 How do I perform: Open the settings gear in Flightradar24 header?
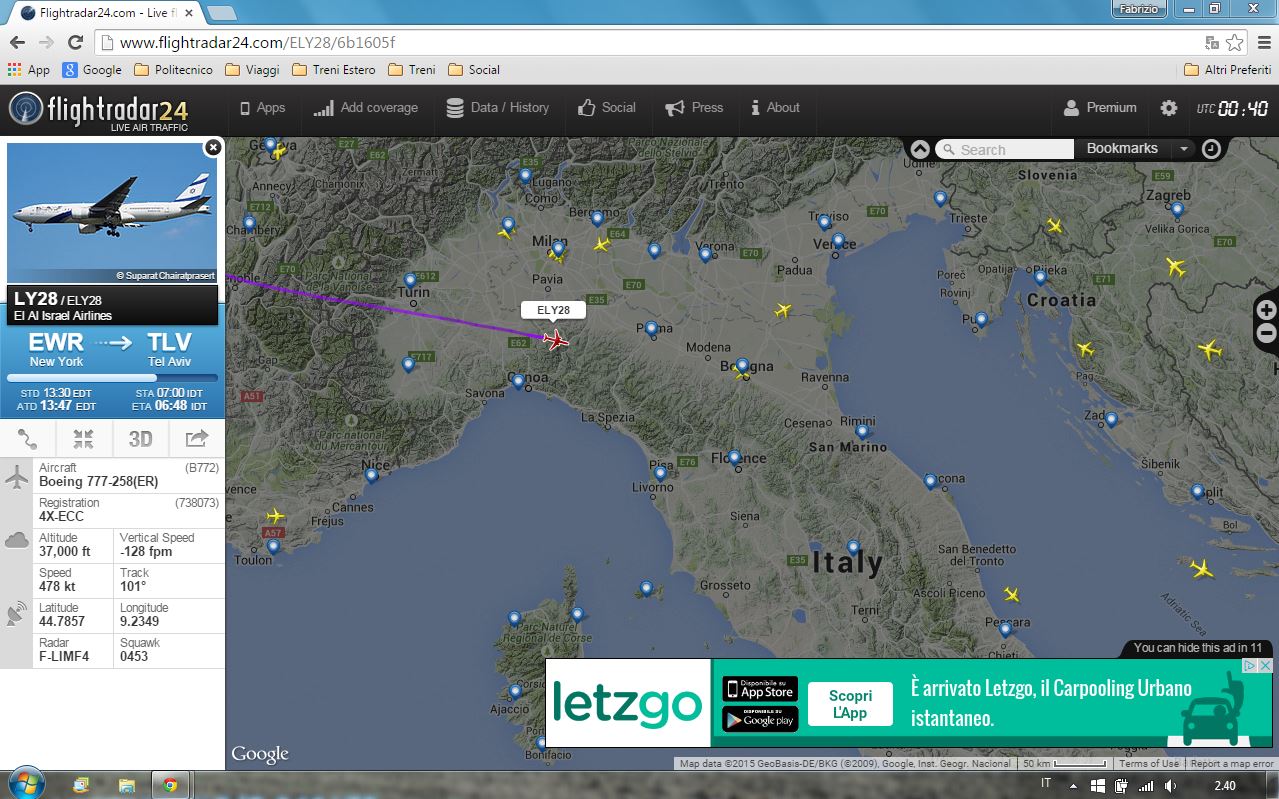coord(1168,108)
